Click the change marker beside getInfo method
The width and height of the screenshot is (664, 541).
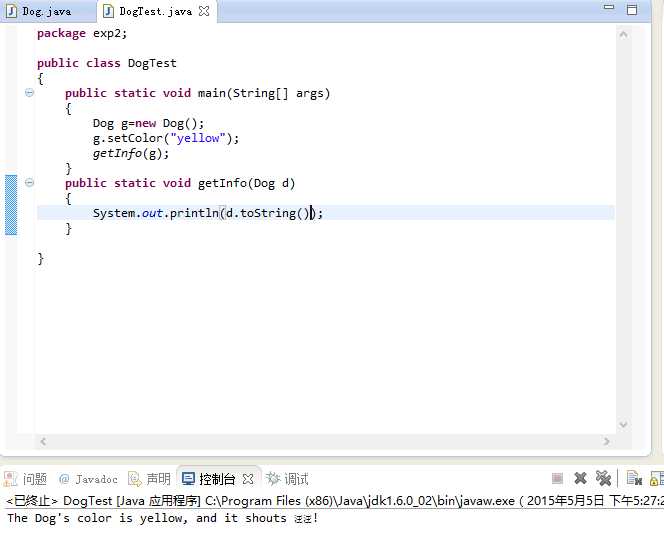pos(11,205)
